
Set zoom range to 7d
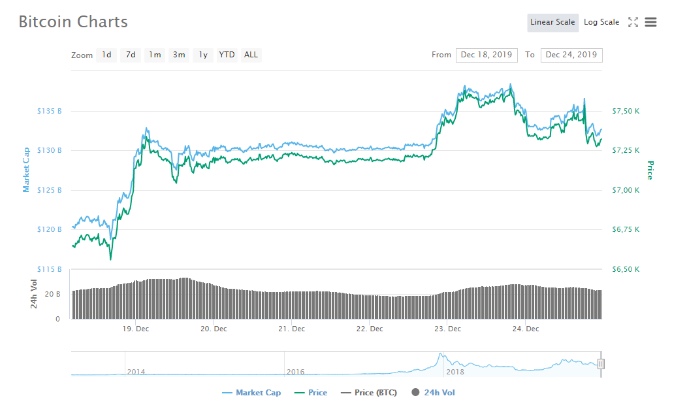click(x=130, y=55)
